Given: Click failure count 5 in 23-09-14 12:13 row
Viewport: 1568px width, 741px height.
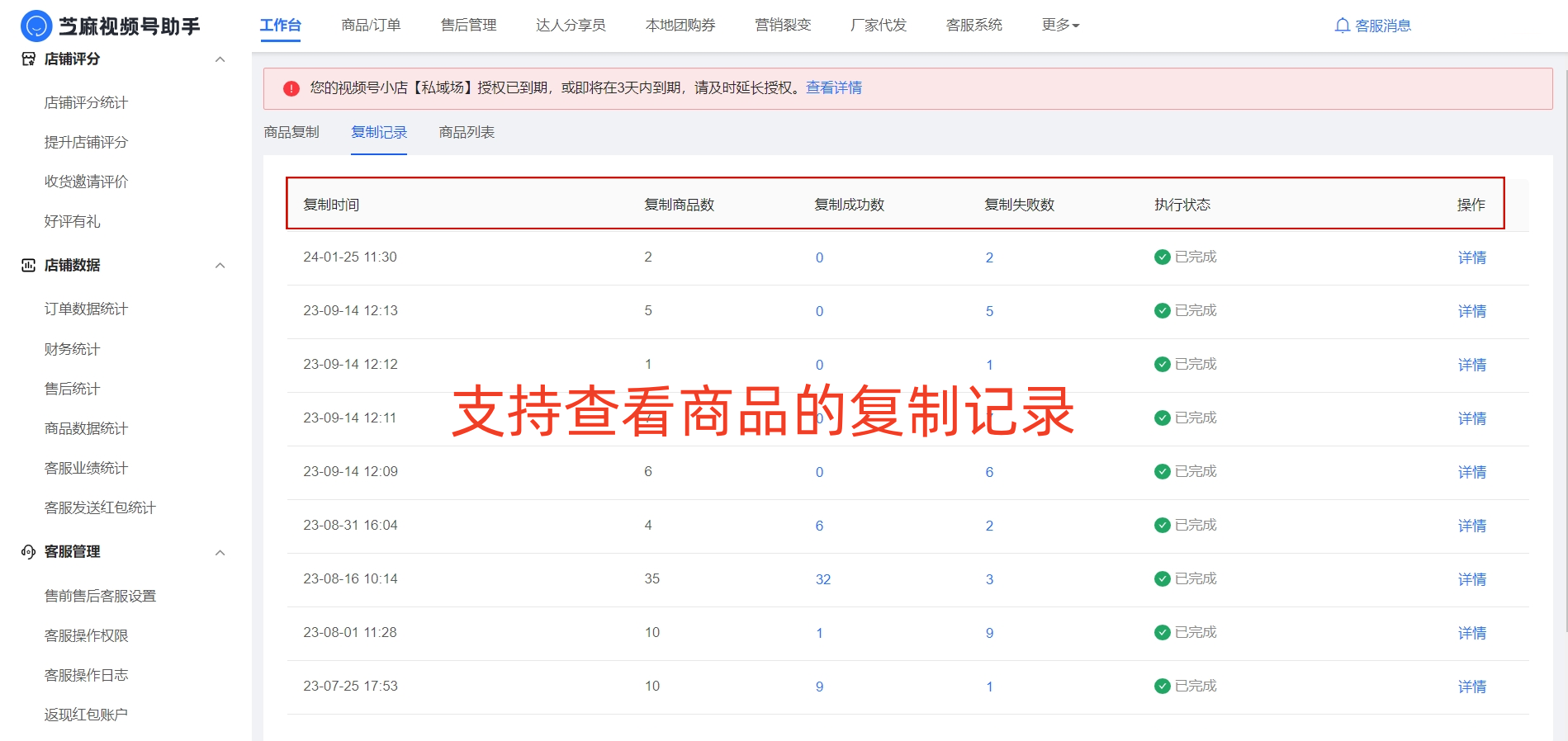Looking at the screenshot, I should tap(989, 311).
